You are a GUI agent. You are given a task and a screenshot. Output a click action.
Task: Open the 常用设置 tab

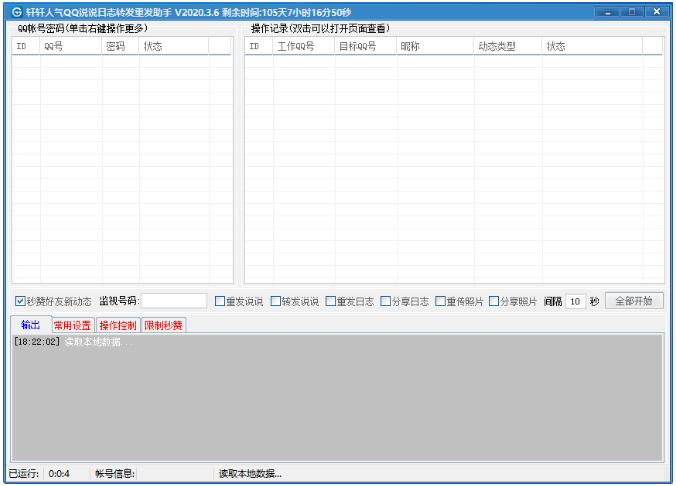point(72,326)
